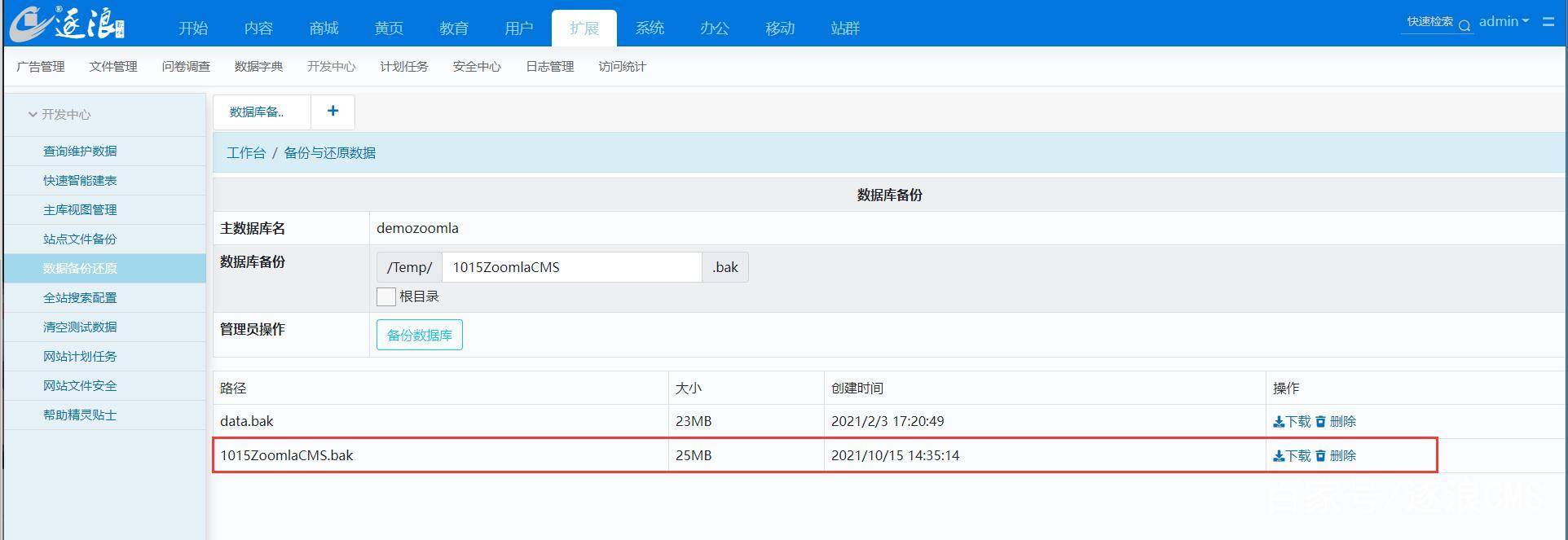The height and width of the screenshot is (540, 1568).
Task: Open the 移动 top menu
Action: tap(780, 29)
